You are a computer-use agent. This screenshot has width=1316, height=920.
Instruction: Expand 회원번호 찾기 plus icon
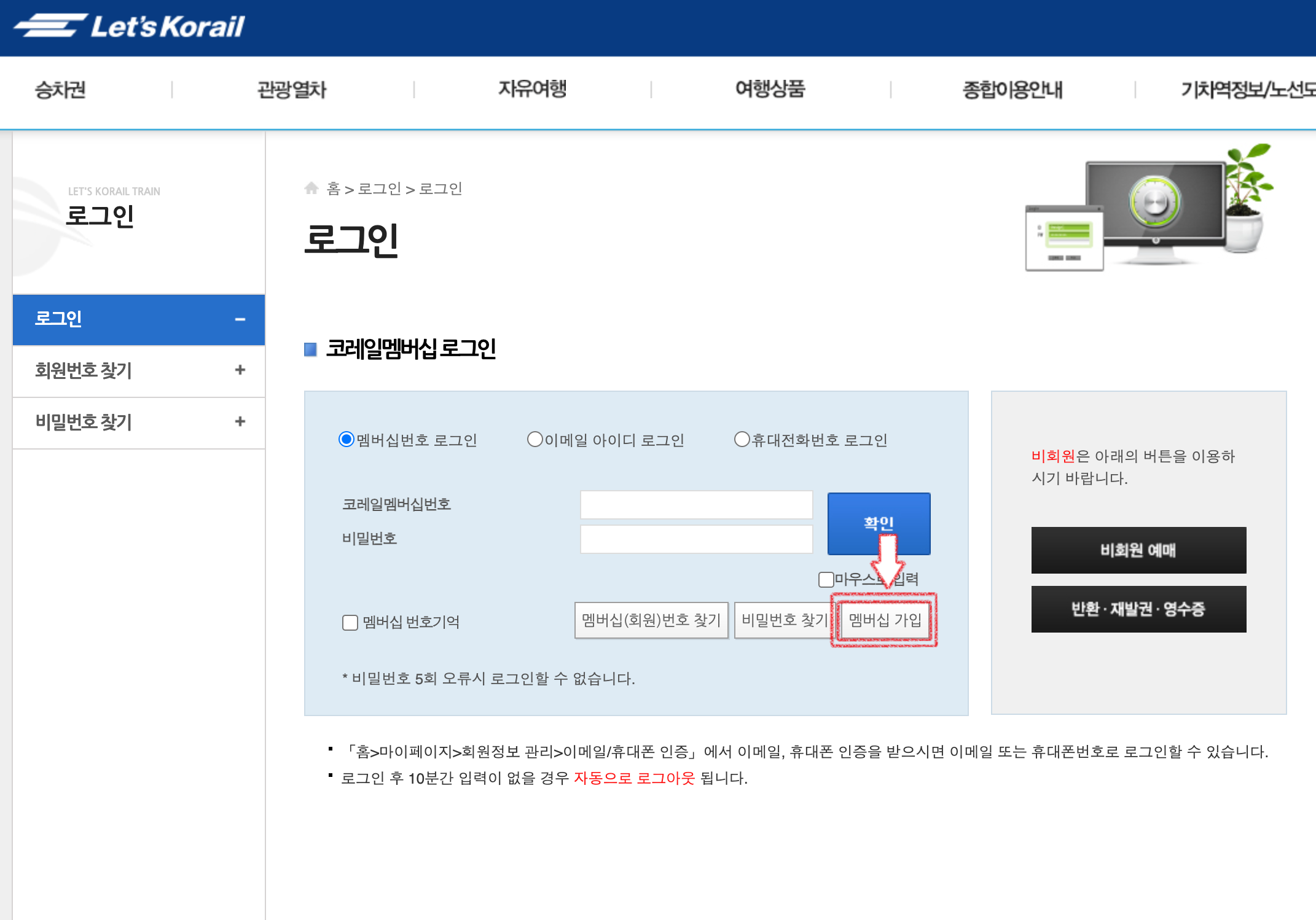tap(240, 370)
